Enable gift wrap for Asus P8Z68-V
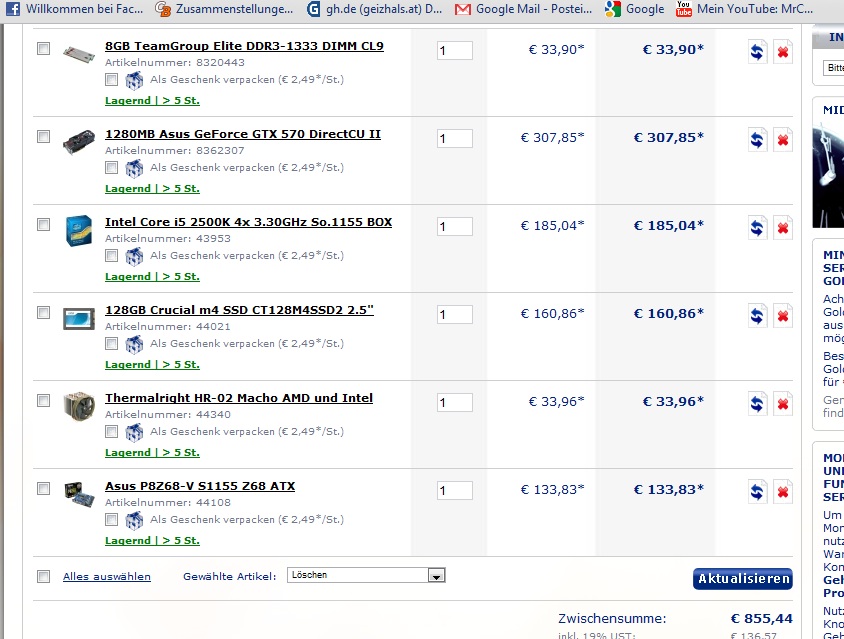 (111, 519)
